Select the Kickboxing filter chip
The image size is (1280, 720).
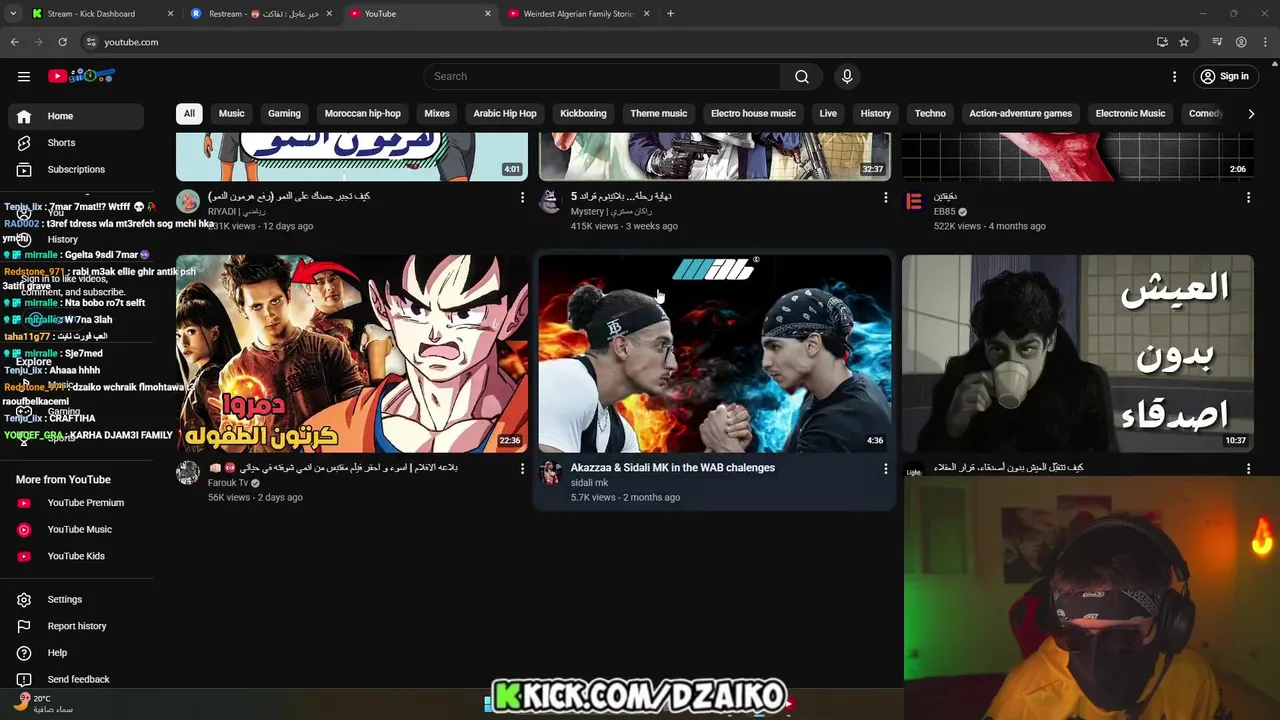pyautogui.click(x=583, y=113)
